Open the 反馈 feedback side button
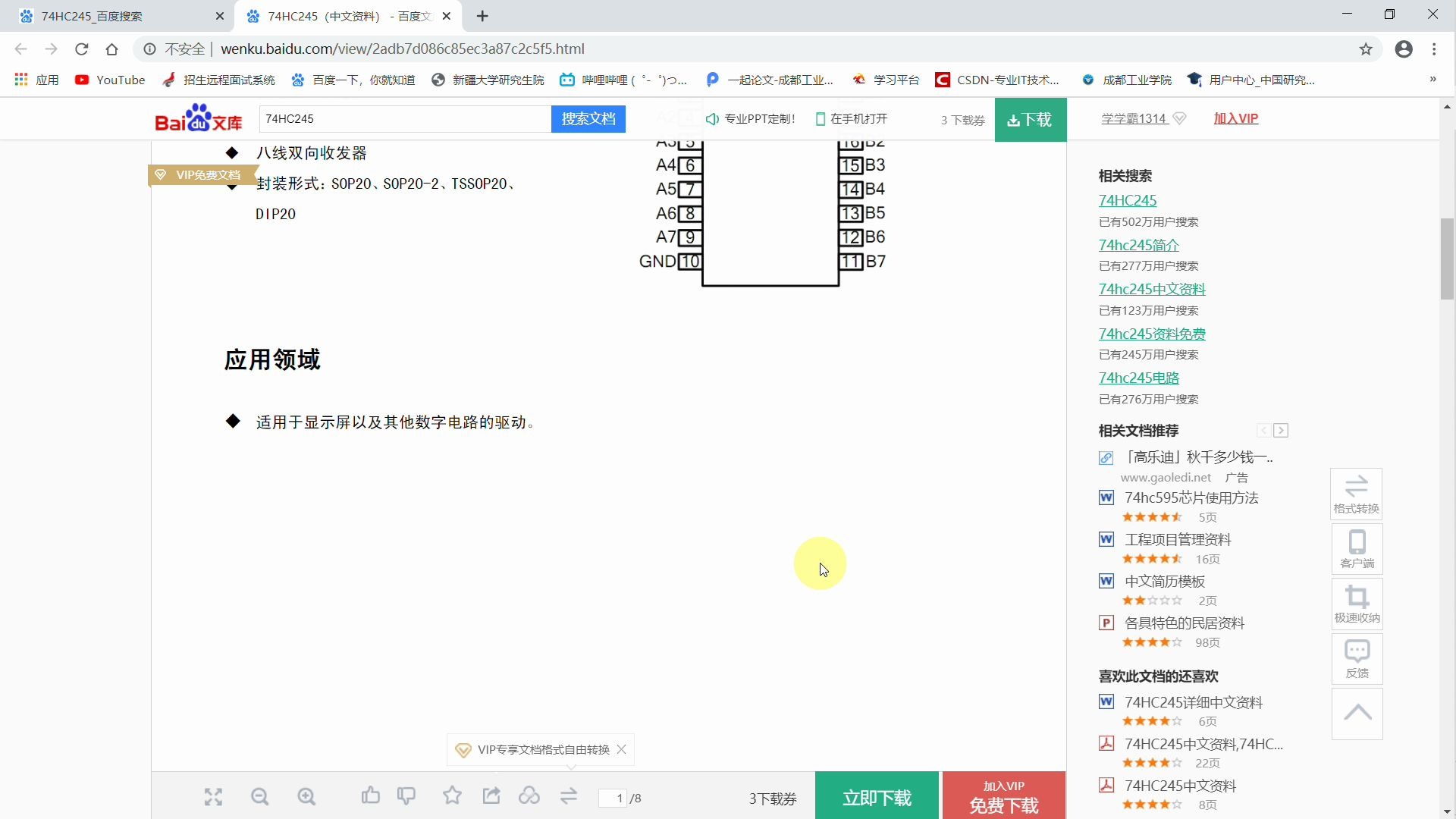 tap(1357, 660)
